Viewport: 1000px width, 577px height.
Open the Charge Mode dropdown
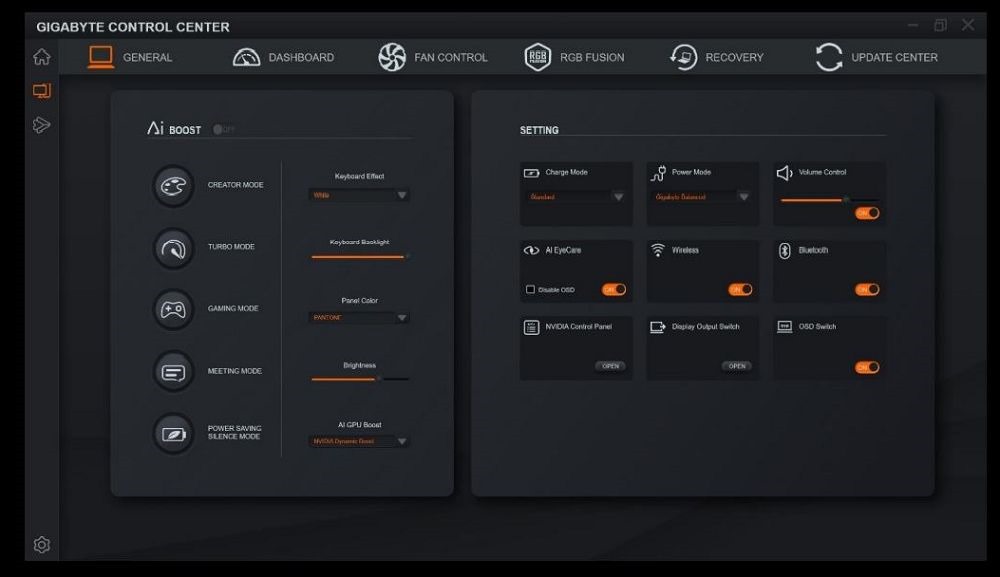click(x=575, y=197)
